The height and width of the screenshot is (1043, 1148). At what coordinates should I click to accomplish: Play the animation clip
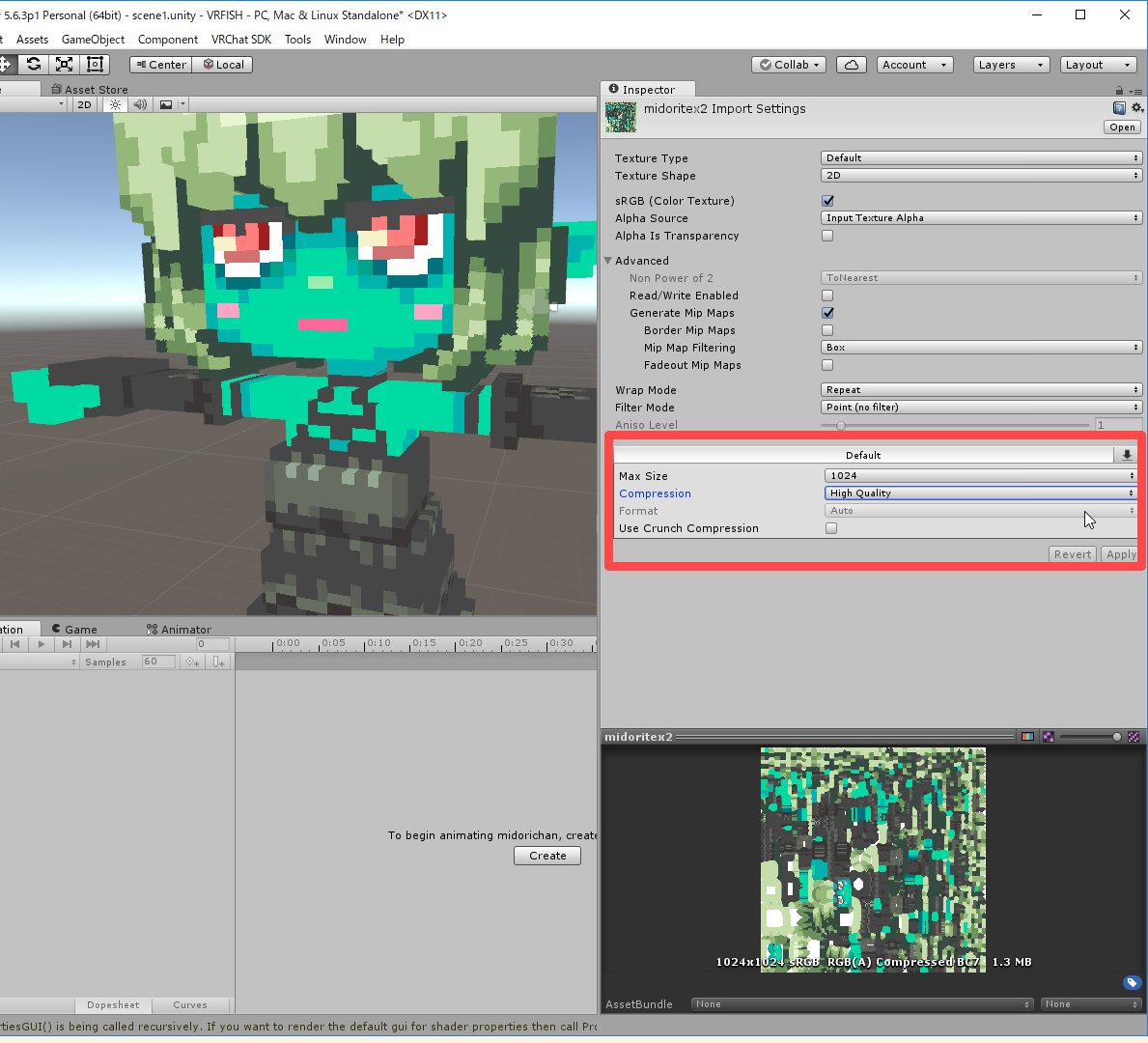tap(41, 644)
